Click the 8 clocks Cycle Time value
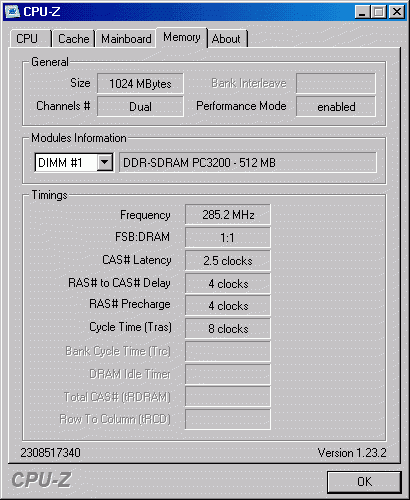Viewport: 410px width, 500px height. click(228, 329)
